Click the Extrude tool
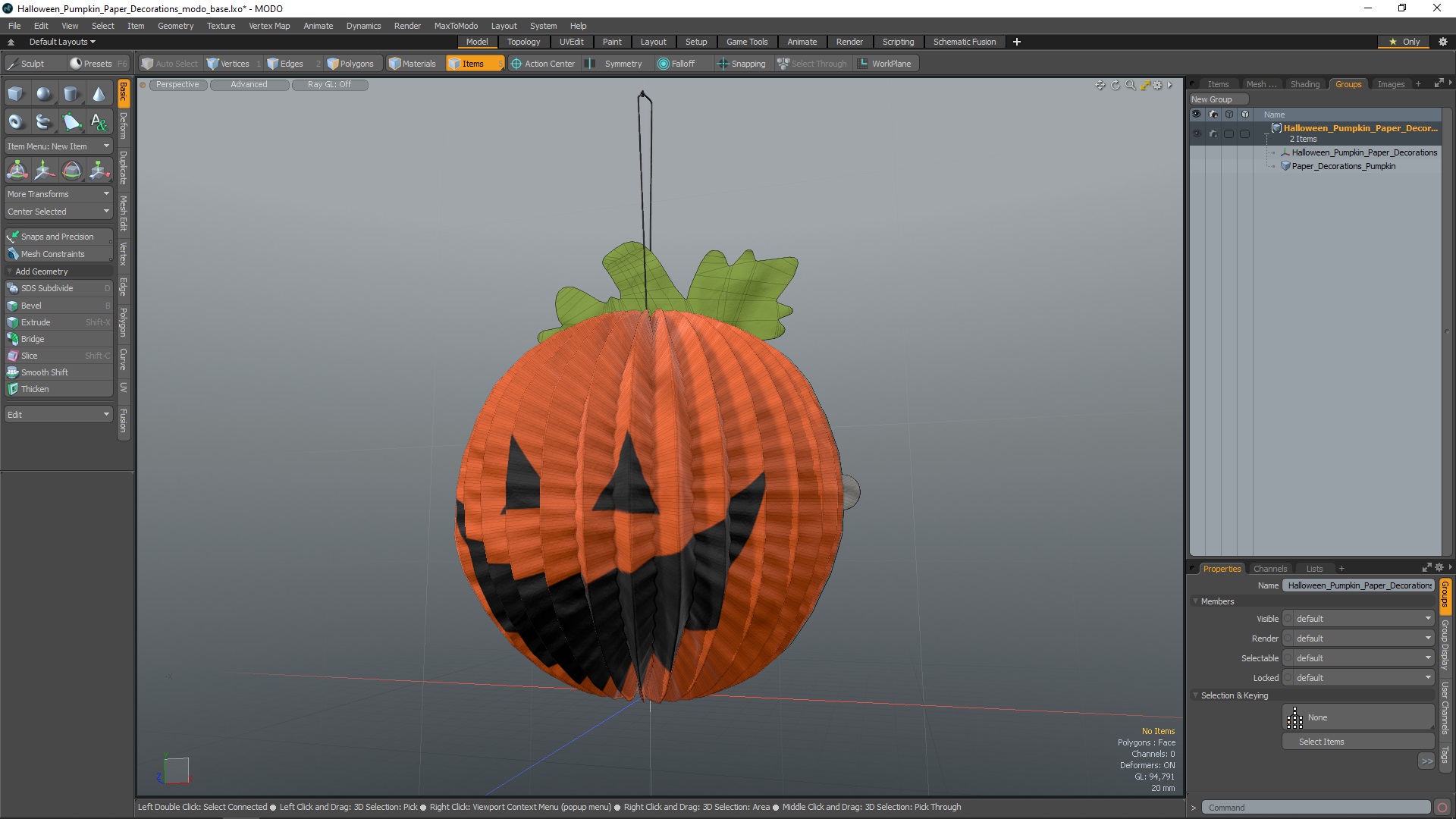 tap(58, 322)
